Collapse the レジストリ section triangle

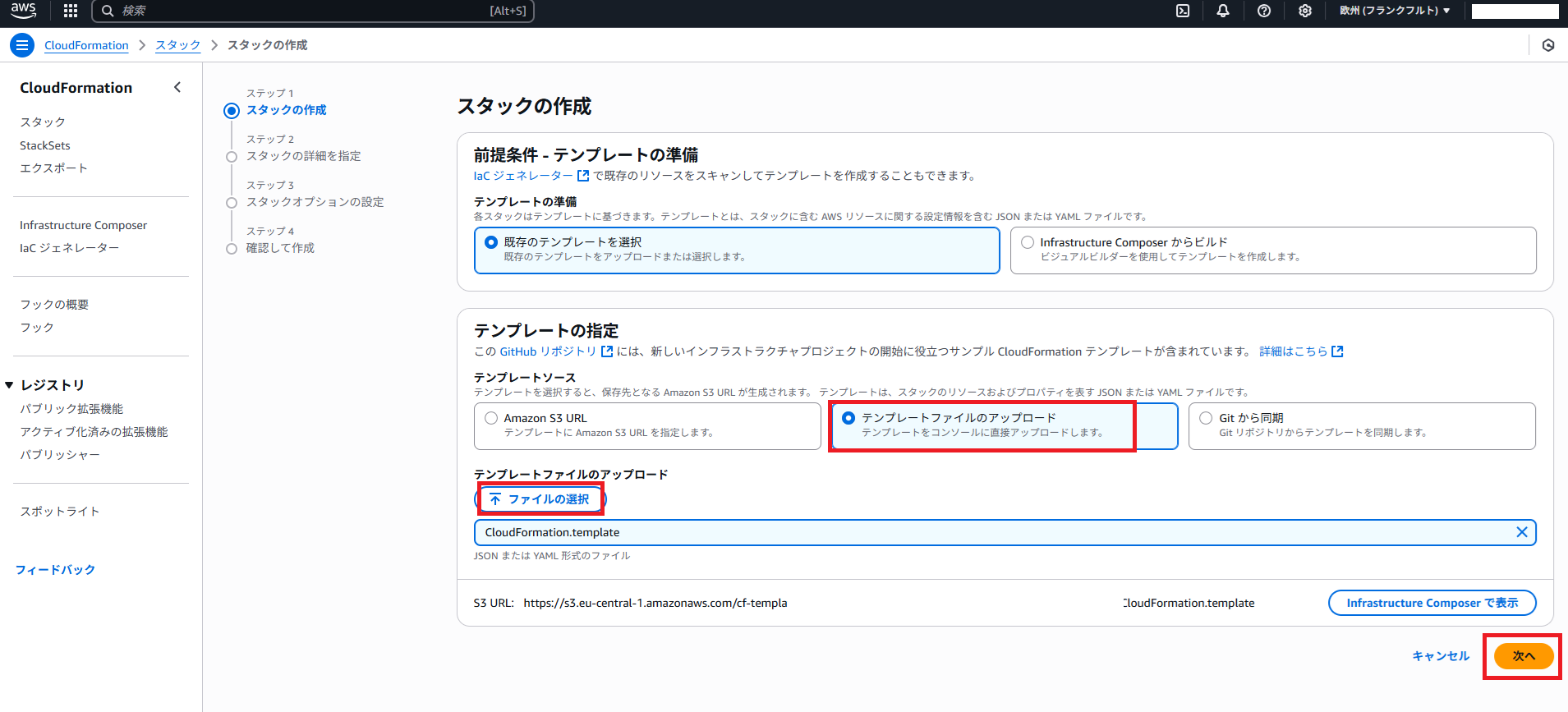9,385
